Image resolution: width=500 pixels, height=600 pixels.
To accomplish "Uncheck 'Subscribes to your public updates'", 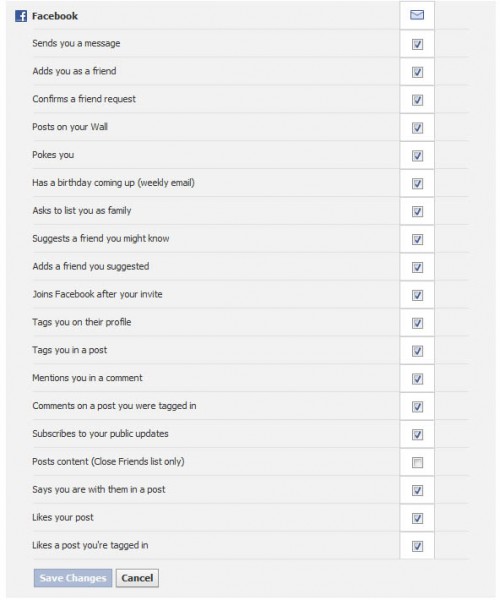I will coord(417,435).
